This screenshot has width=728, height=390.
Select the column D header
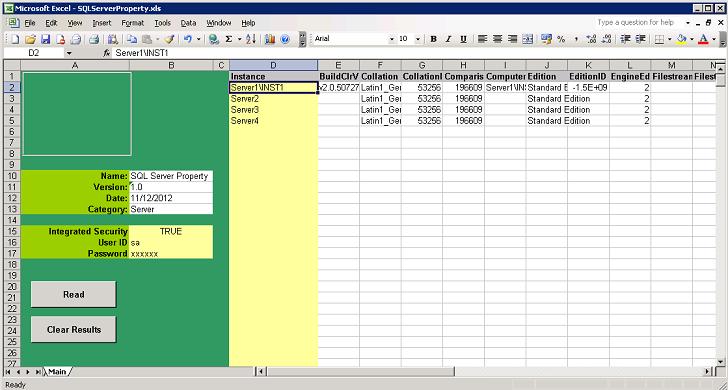click(273, 65)
